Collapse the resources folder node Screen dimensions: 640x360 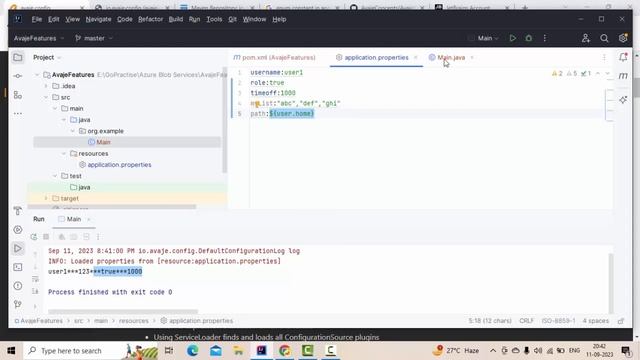coord(64,153)
